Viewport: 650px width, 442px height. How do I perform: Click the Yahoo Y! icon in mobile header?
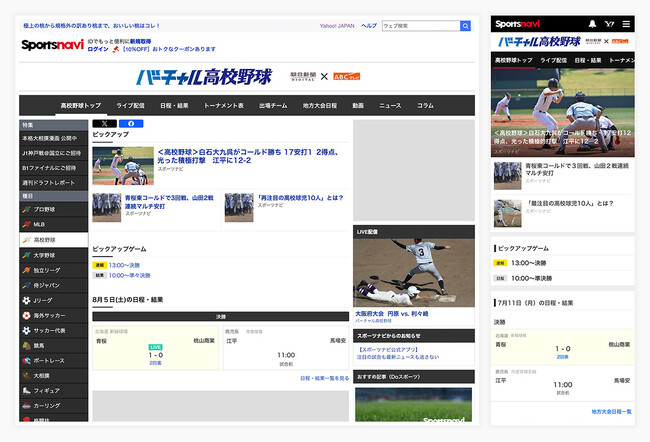click(609, 24)
